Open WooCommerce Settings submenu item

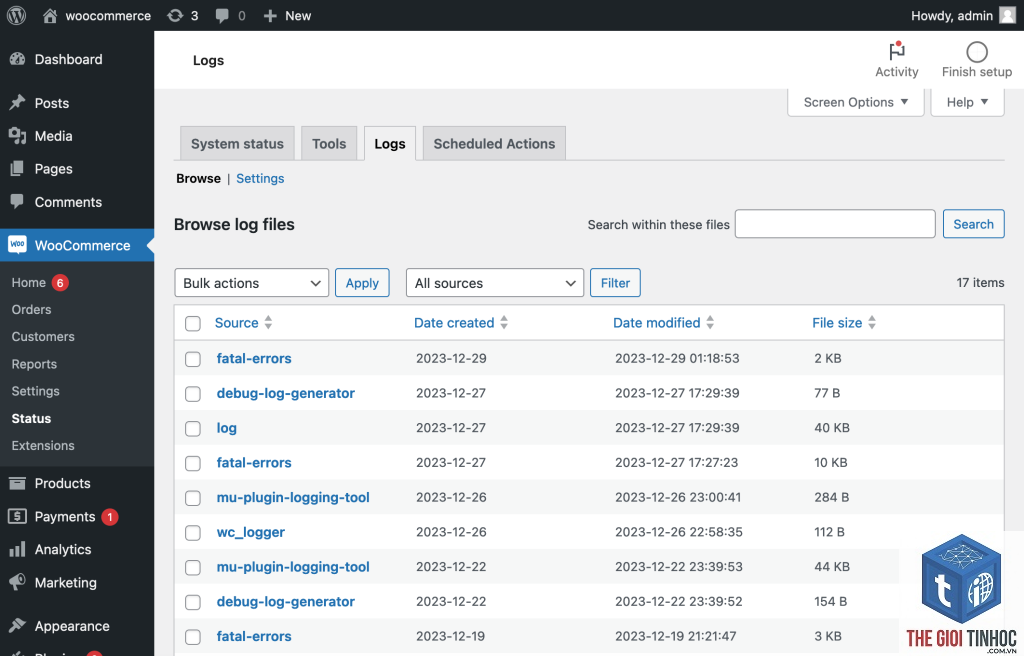click(35, 391)
